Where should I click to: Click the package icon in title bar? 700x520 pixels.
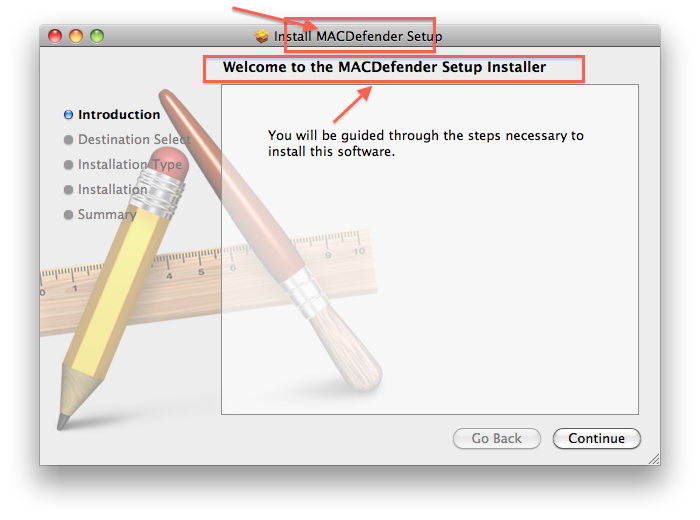pos(262,36)
